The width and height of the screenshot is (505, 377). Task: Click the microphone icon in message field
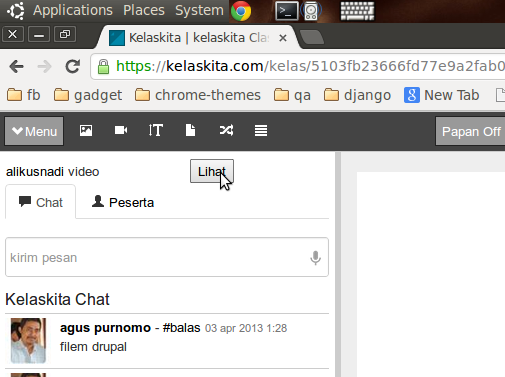click(x=315, y=258)
